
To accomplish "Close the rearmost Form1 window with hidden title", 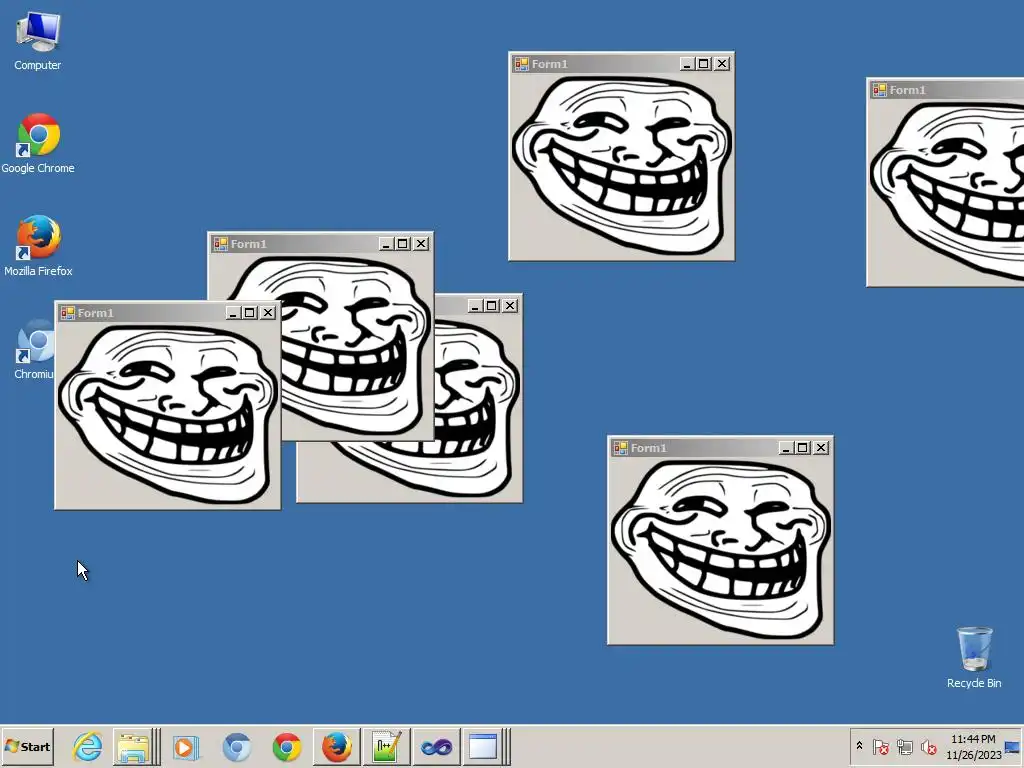I will point(510,306).
